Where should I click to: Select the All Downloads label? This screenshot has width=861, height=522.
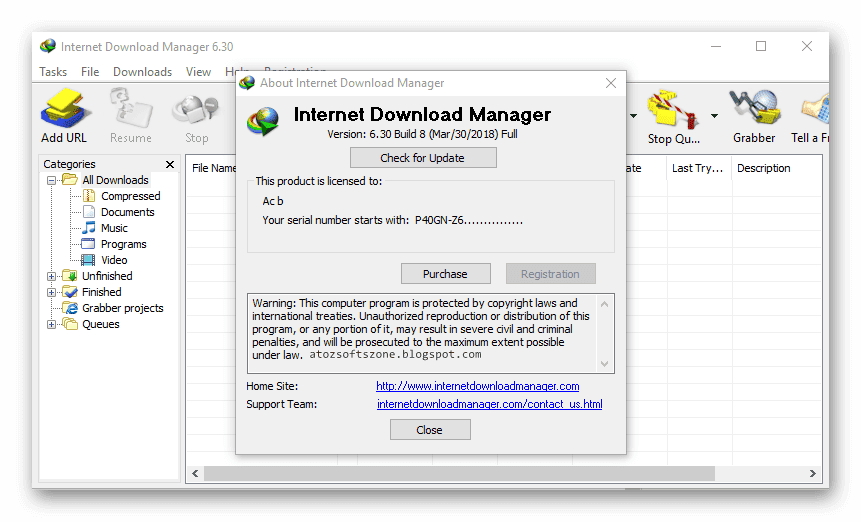click(115, 180)
